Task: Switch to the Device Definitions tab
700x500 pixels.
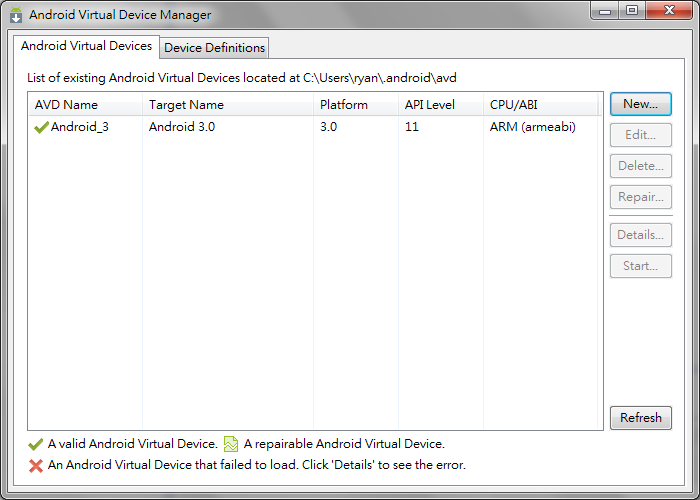Action: tap(214, 48)
